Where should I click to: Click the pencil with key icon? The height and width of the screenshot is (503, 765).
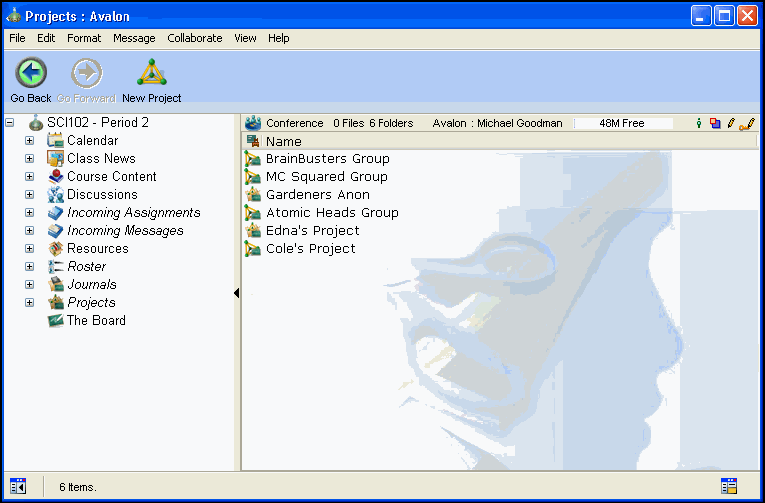coord(747,123)
